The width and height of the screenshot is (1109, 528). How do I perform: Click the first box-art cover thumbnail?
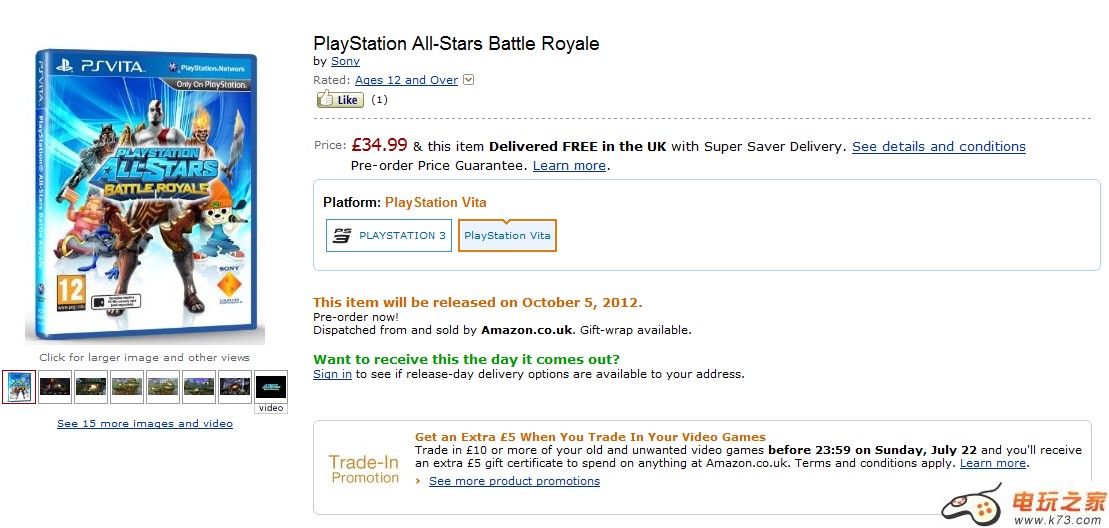click(x=19, y=386)
